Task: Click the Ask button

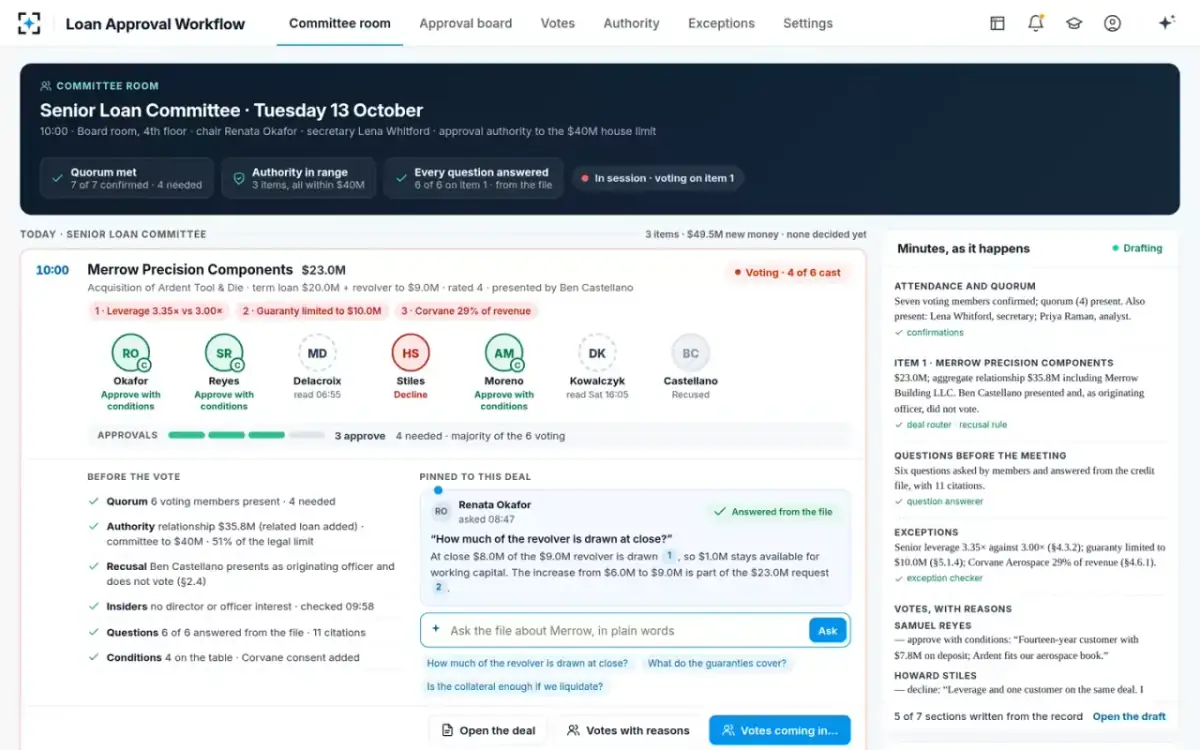Action: pos(828,630)
